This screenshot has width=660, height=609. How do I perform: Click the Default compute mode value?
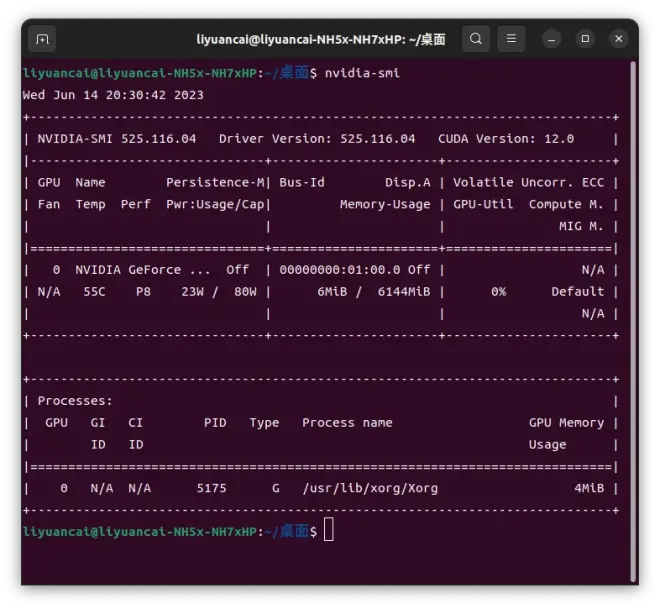tap(578, 292)
